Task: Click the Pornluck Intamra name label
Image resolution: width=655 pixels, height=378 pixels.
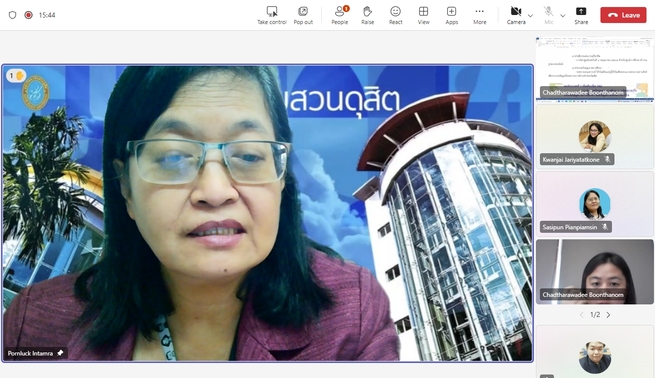Action: 30,353
